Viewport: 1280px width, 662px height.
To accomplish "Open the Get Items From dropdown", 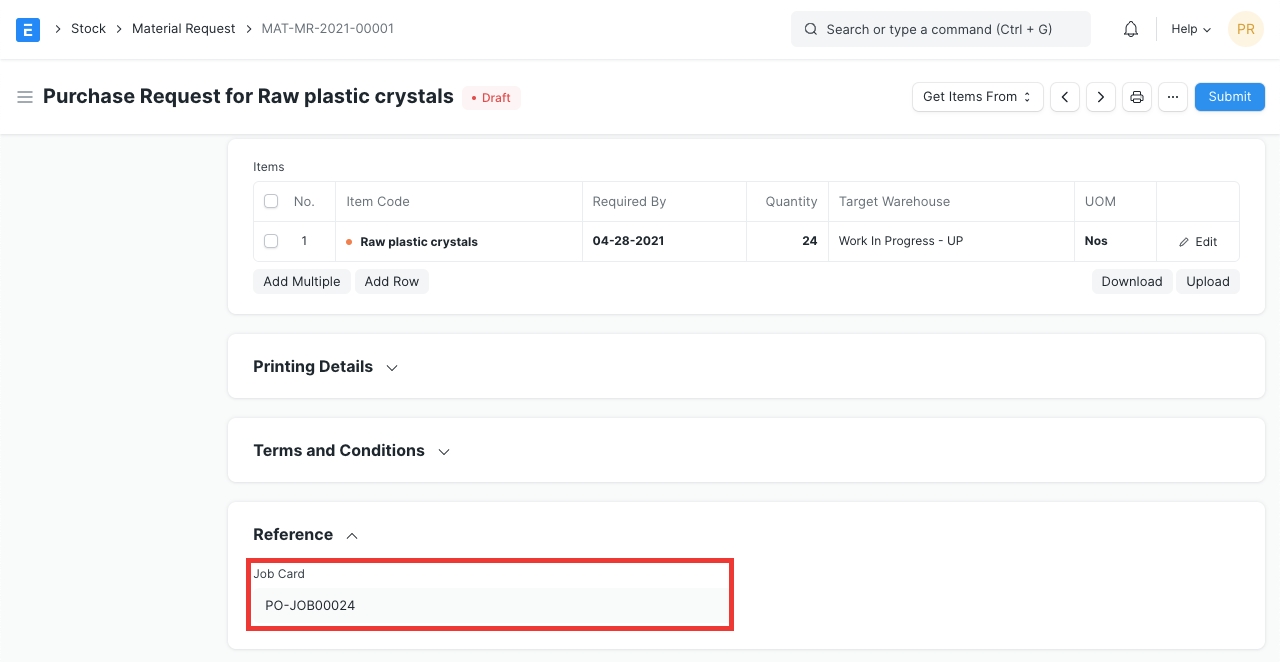I will [x=977, y=97].
